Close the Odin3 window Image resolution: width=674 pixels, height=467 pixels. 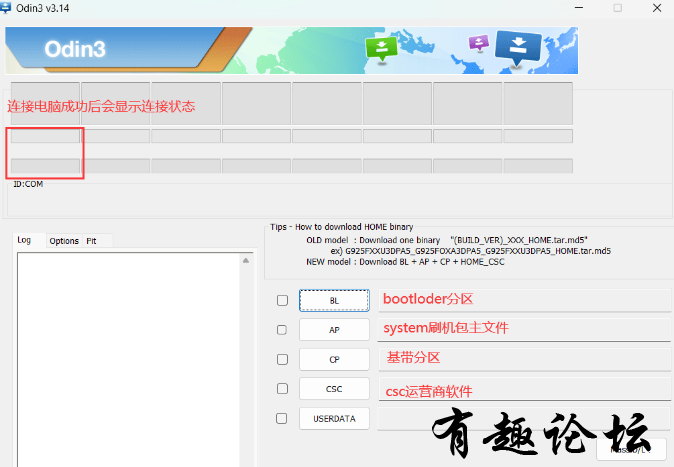657,8
